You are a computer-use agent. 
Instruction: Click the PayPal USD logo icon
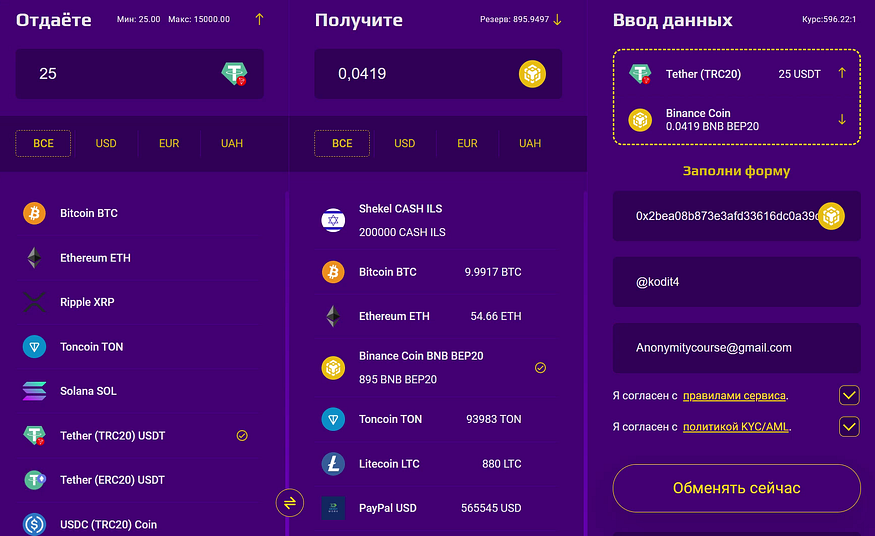333,508
